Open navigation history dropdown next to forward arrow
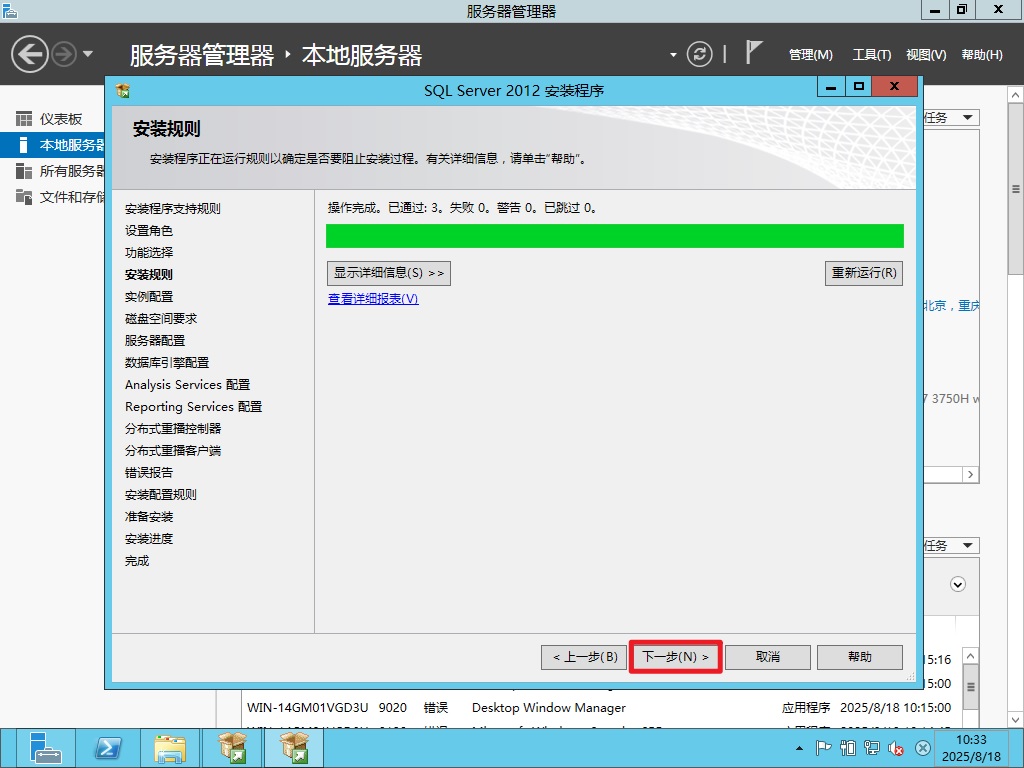 click(x=88, y=54)
